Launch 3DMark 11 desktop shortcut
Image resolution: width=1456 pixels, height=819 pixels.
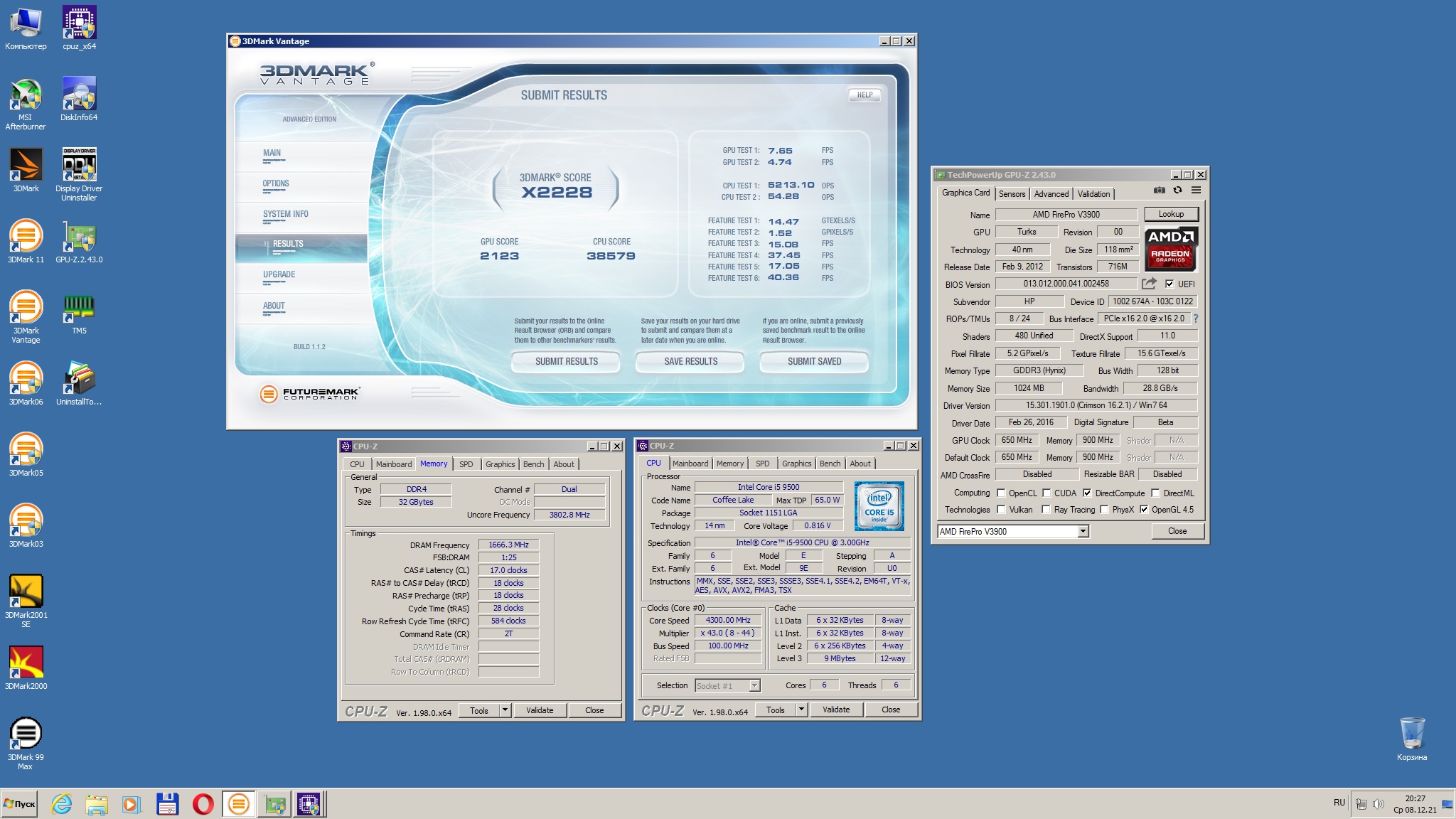point(26,242)
